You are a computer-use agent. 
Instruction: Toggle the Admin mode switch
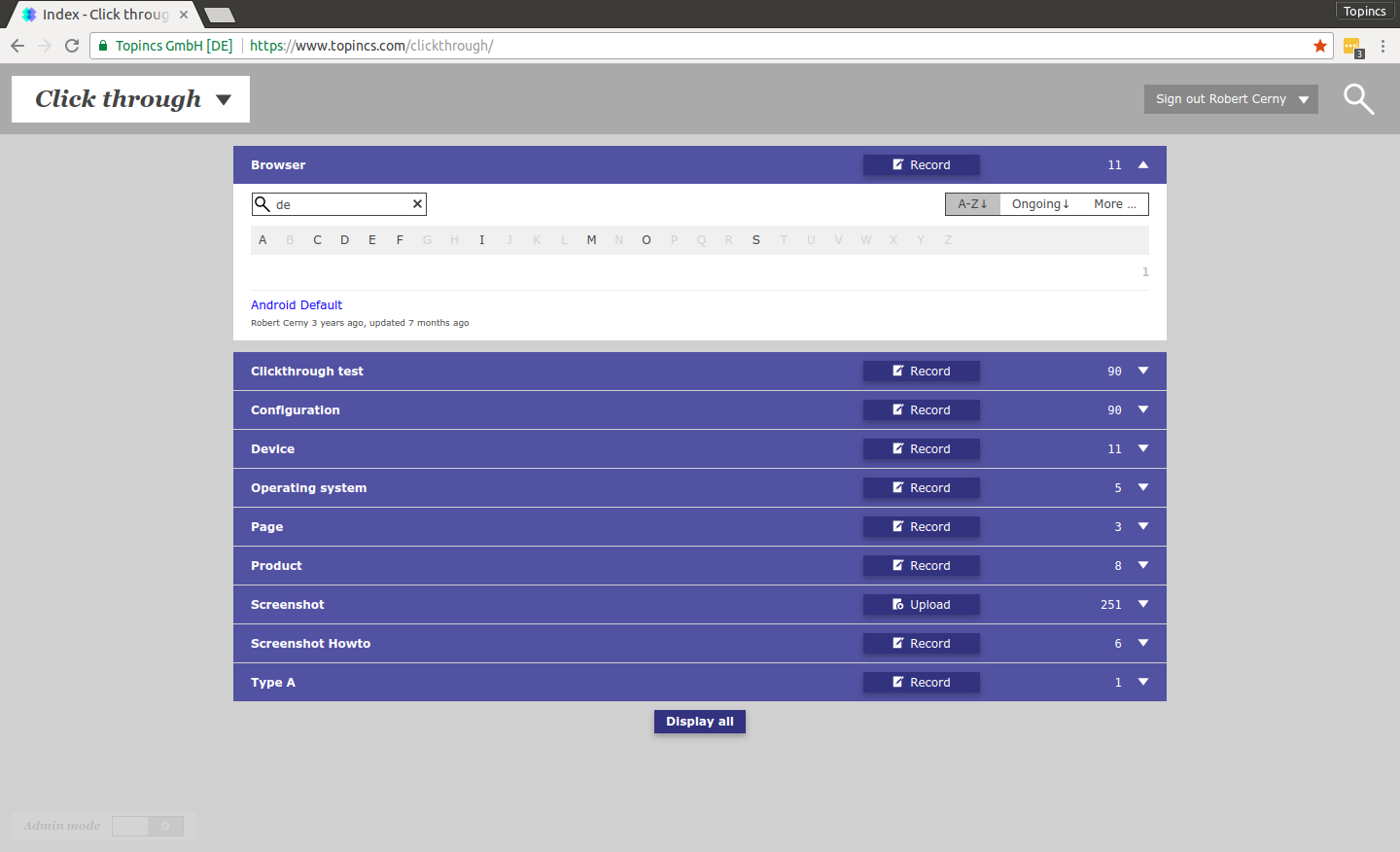[148, 826]
